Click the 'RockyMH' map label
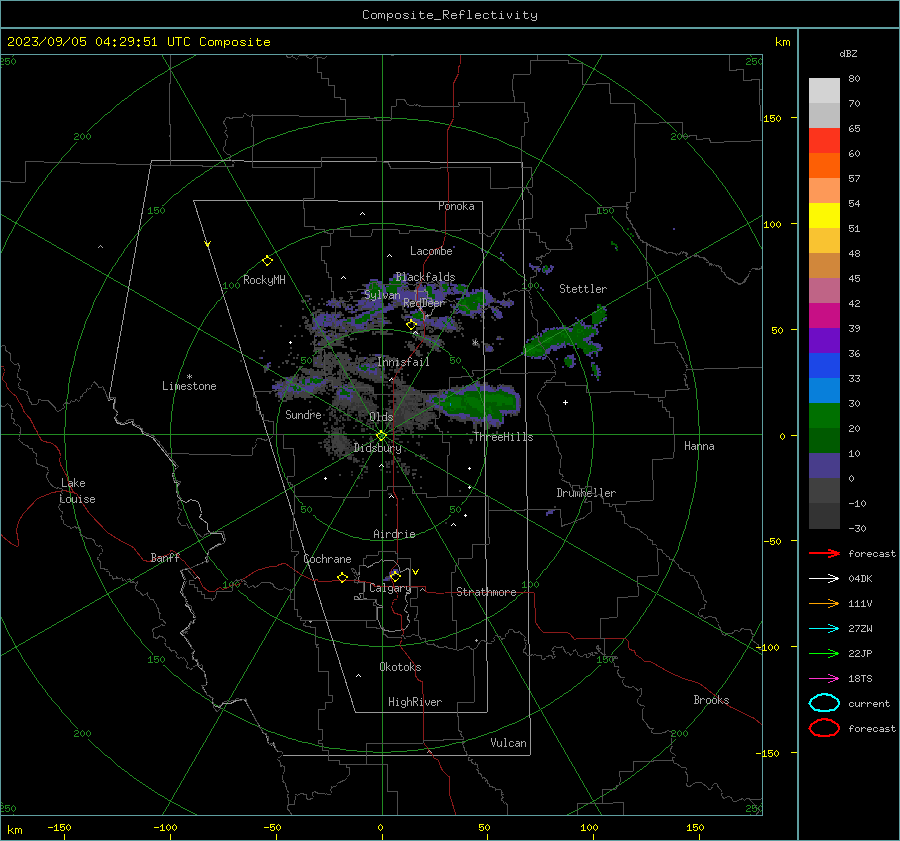 [264, 280]
